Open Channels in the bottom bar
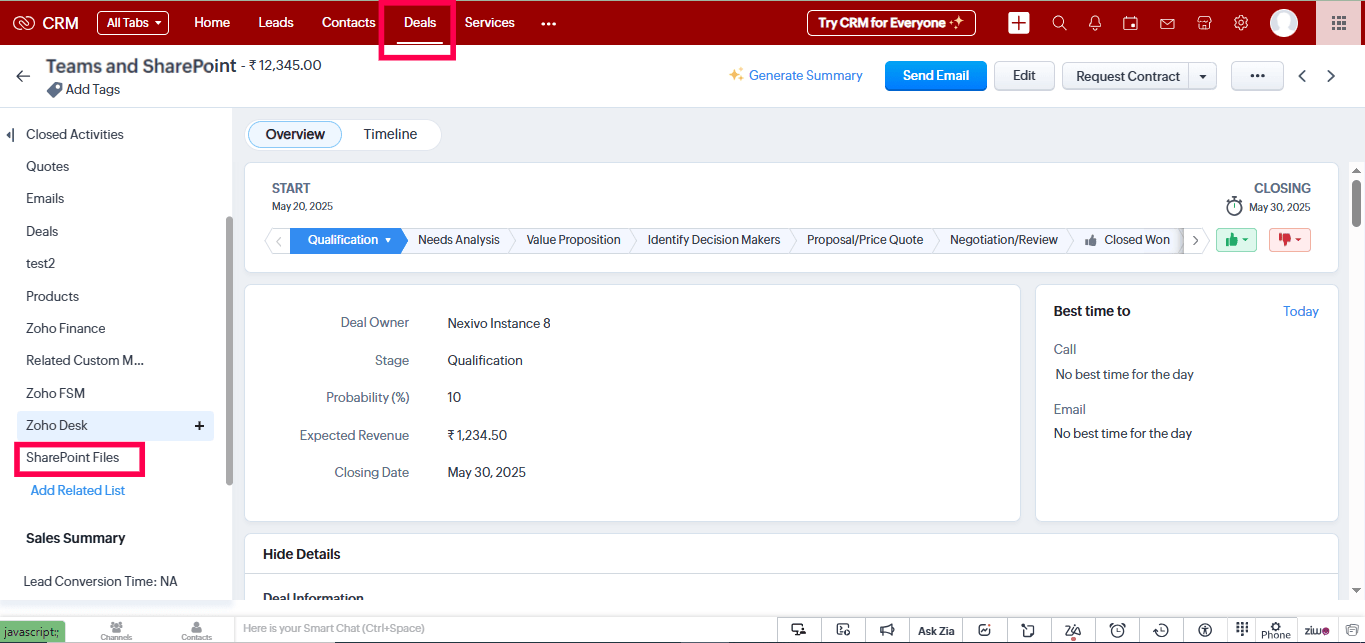 [116, 630]
